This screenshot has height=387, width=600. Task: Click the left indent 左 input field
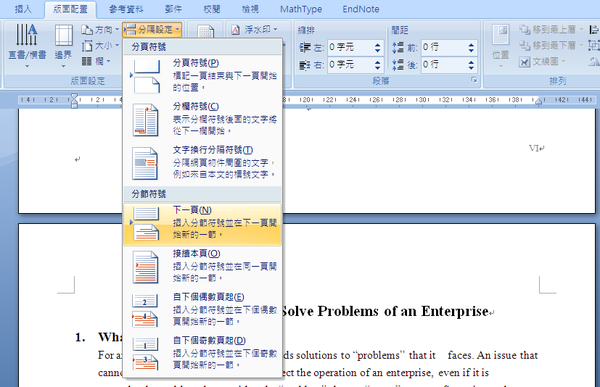[351, 47]
